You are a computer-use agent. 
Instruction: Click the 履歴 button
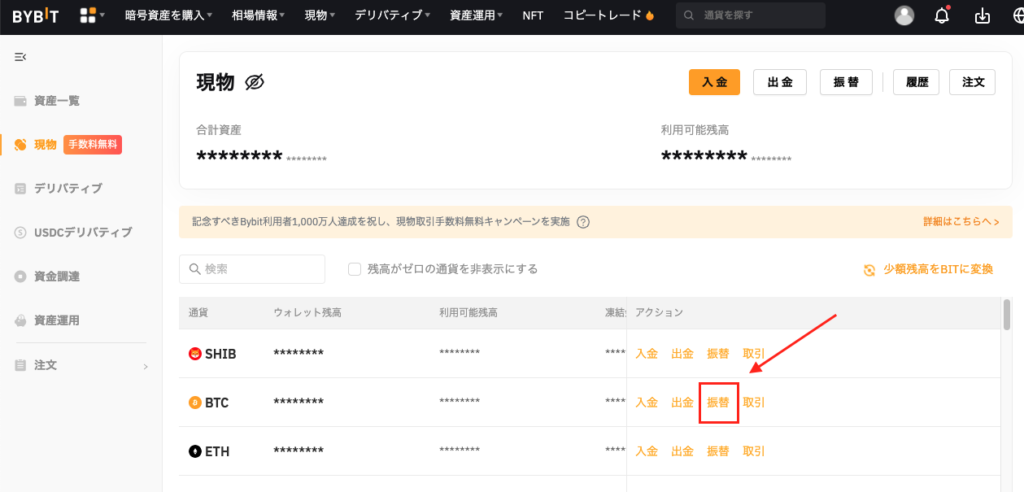point(916,82)
